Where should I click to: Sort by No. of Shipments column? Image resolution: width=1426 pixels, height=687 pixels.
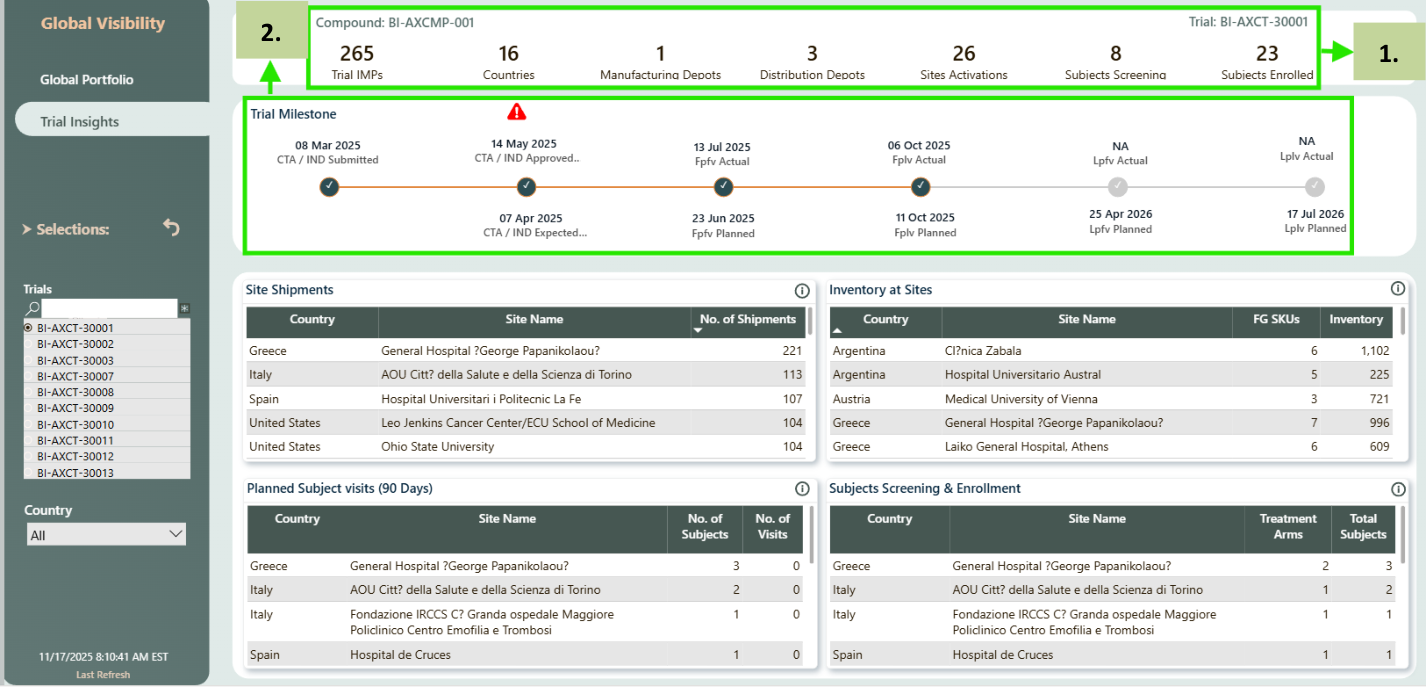point(747,320)
